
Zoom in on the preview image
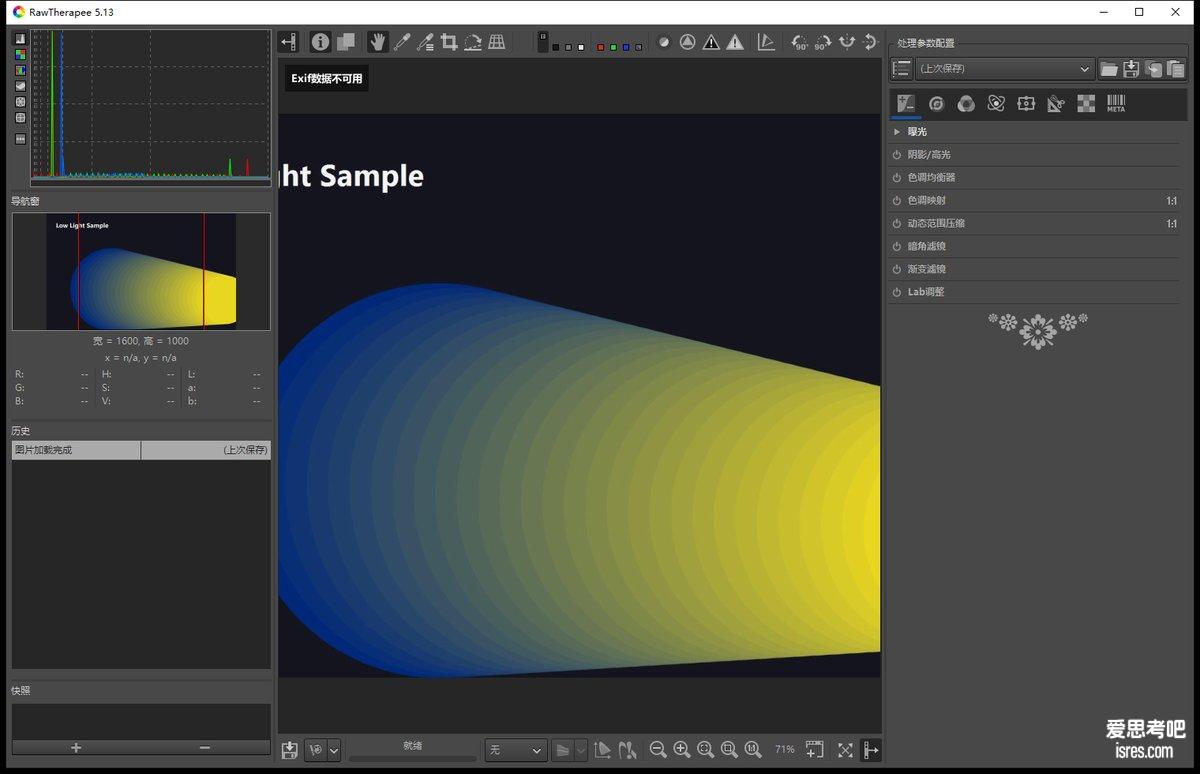(x=682, y=749)
